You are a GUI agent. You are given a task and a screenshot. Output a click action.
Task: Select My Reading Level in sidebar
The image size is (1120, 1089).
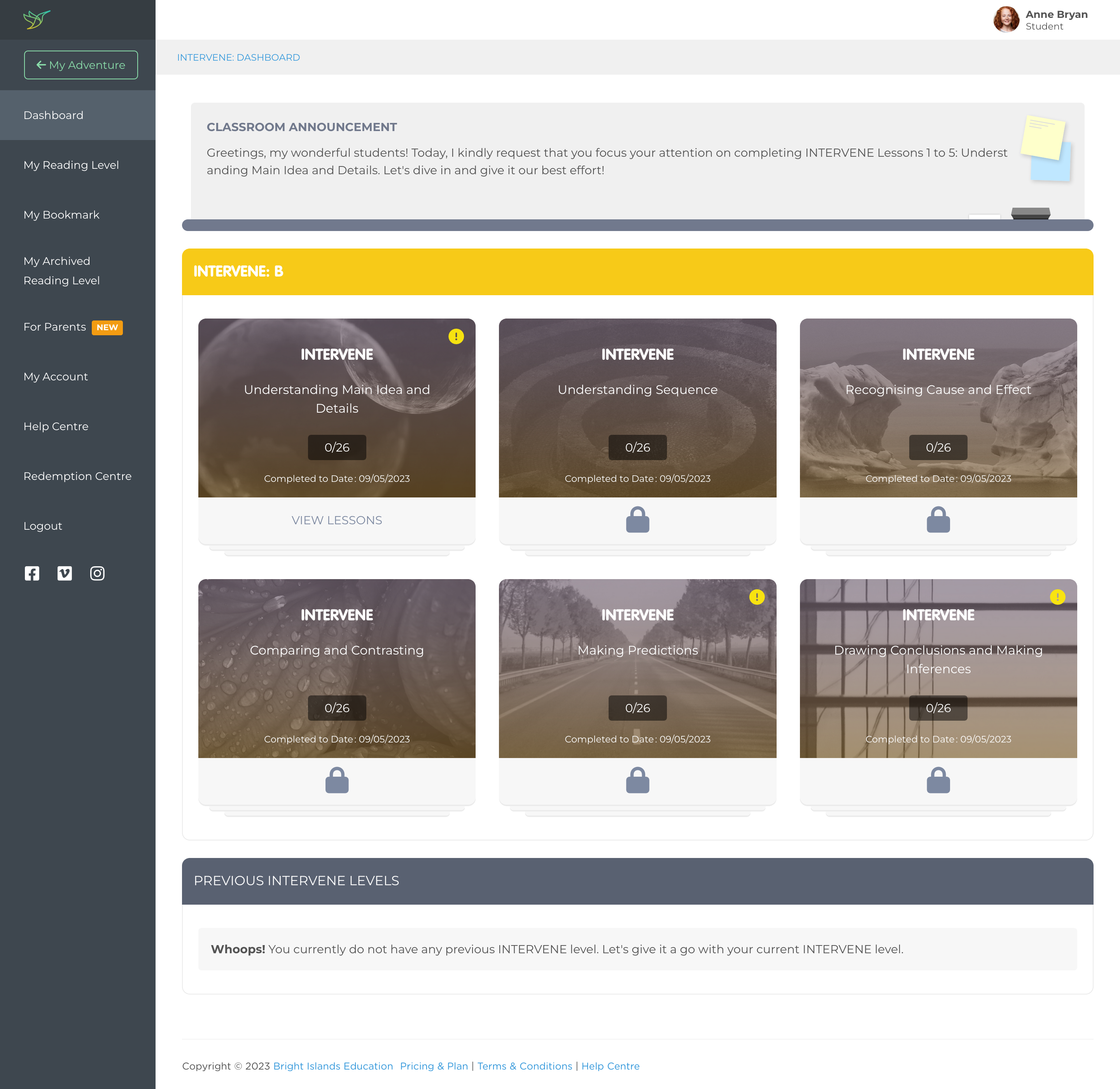click(x=71, y=165)
